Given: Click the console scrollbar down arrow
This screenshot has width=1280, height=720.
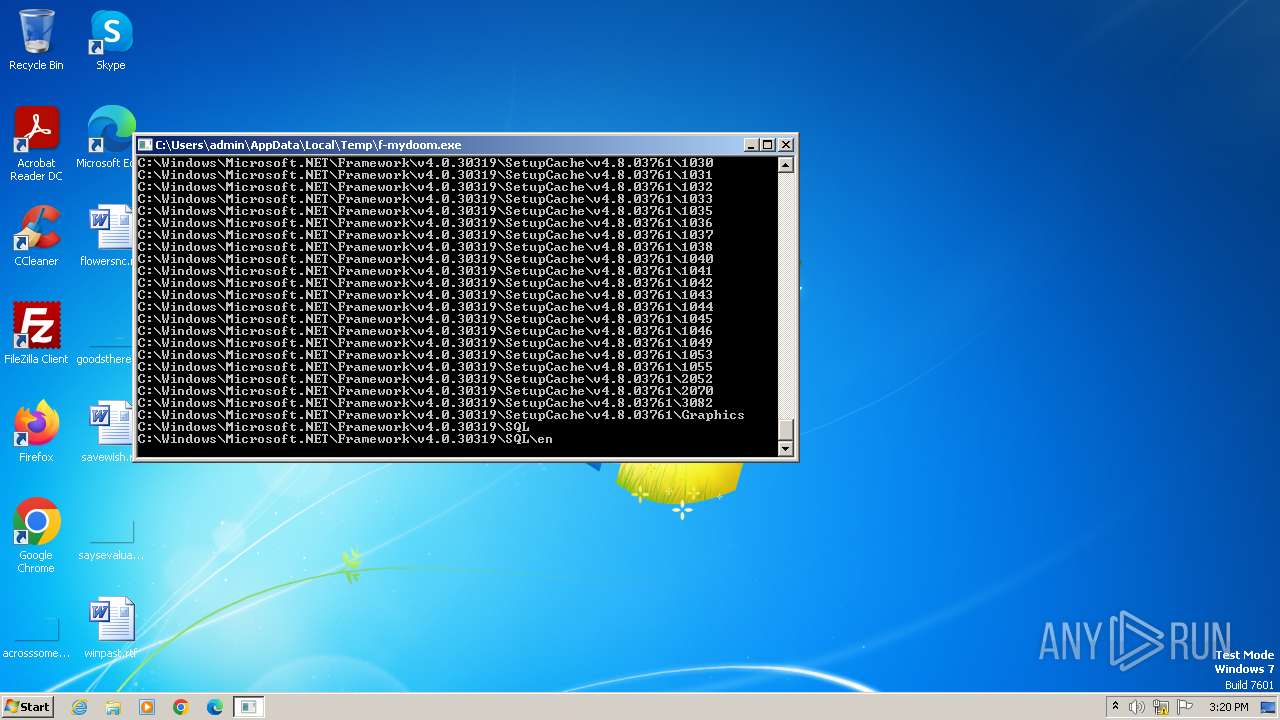Looking at the screenshot, I should 786,449.
